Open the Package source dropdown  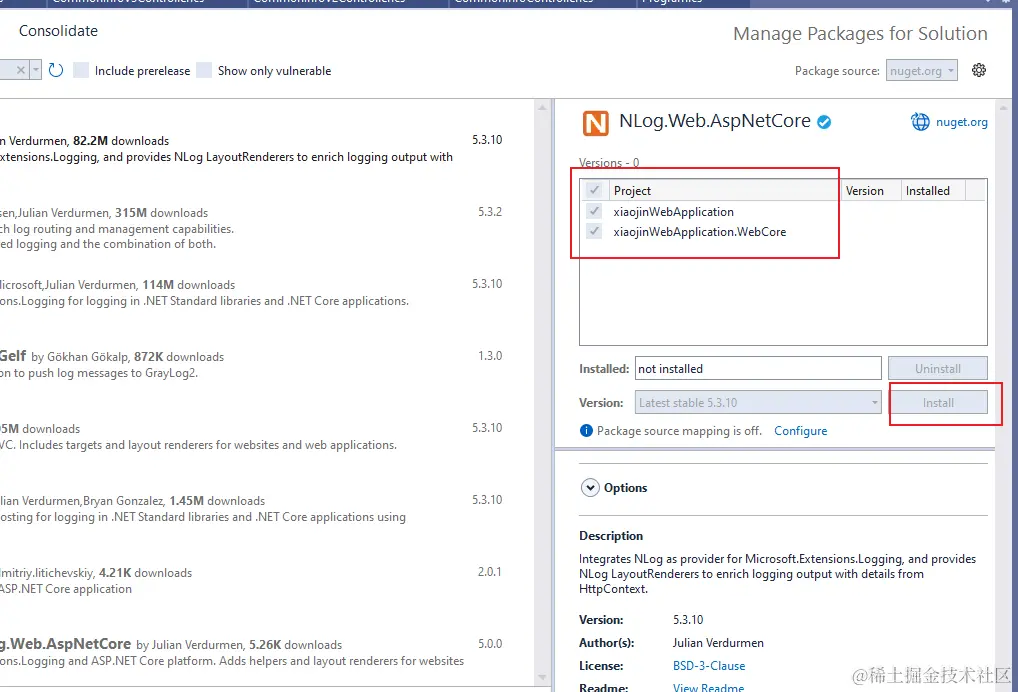(x=922, y=71)
